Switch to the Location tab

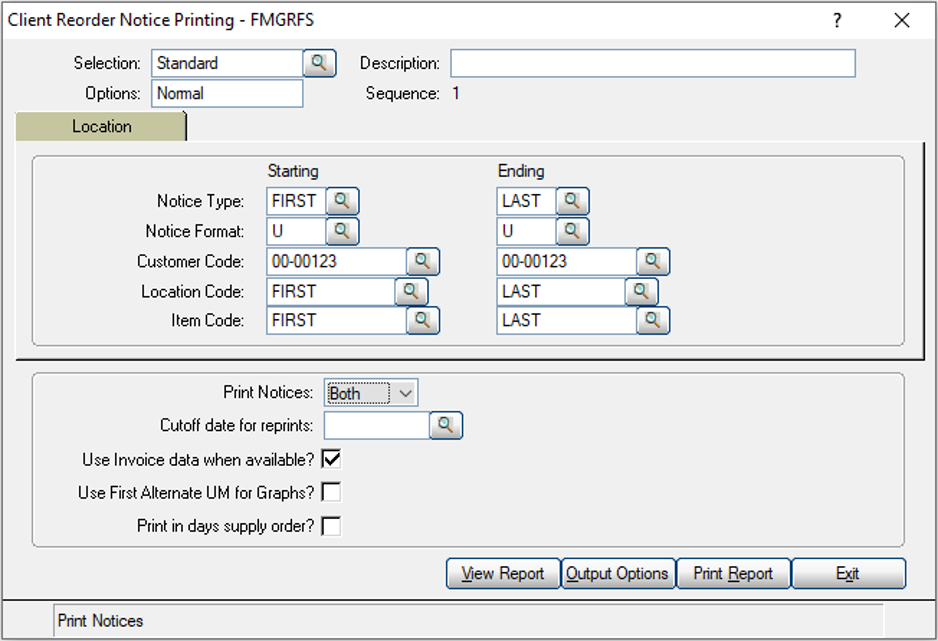pyautogui.click(x=101, y=126)
